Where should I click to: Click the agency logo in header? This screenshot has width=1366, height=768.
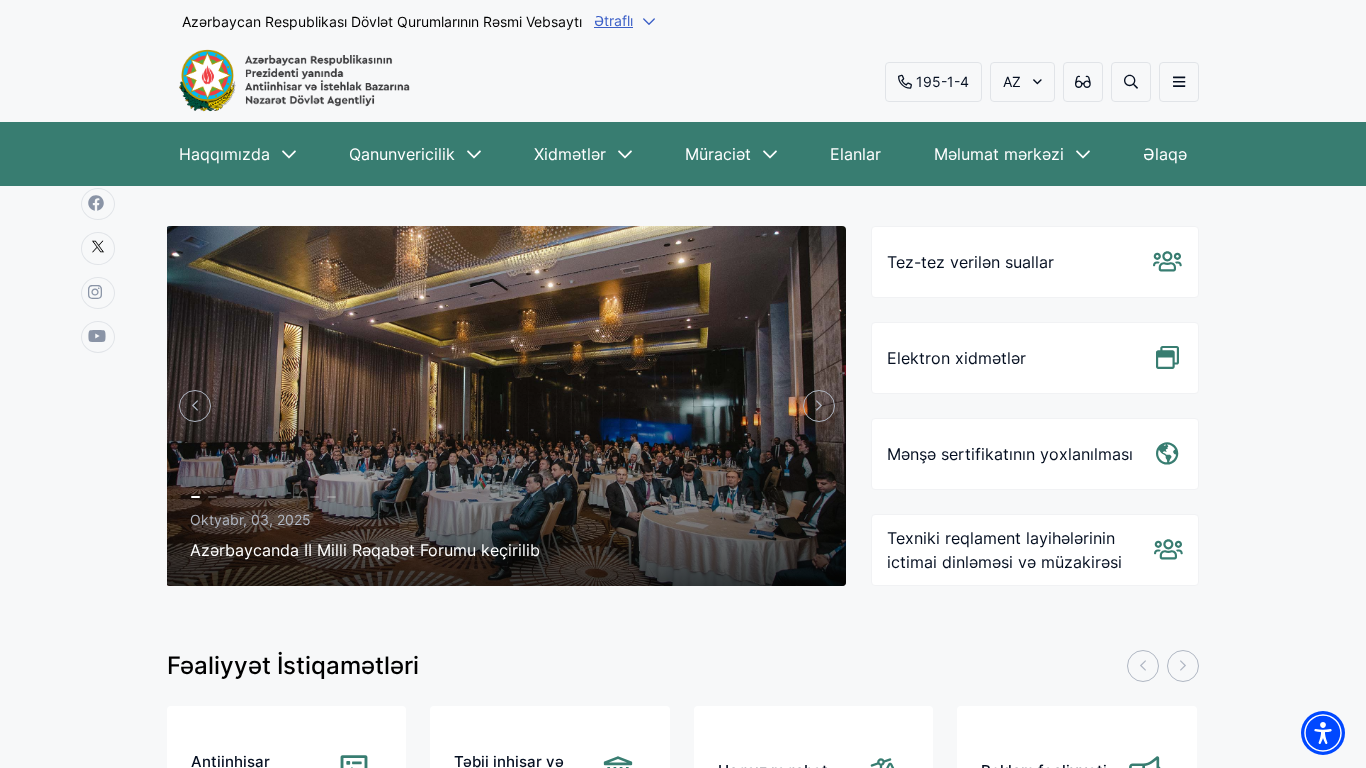pos(294,80)
